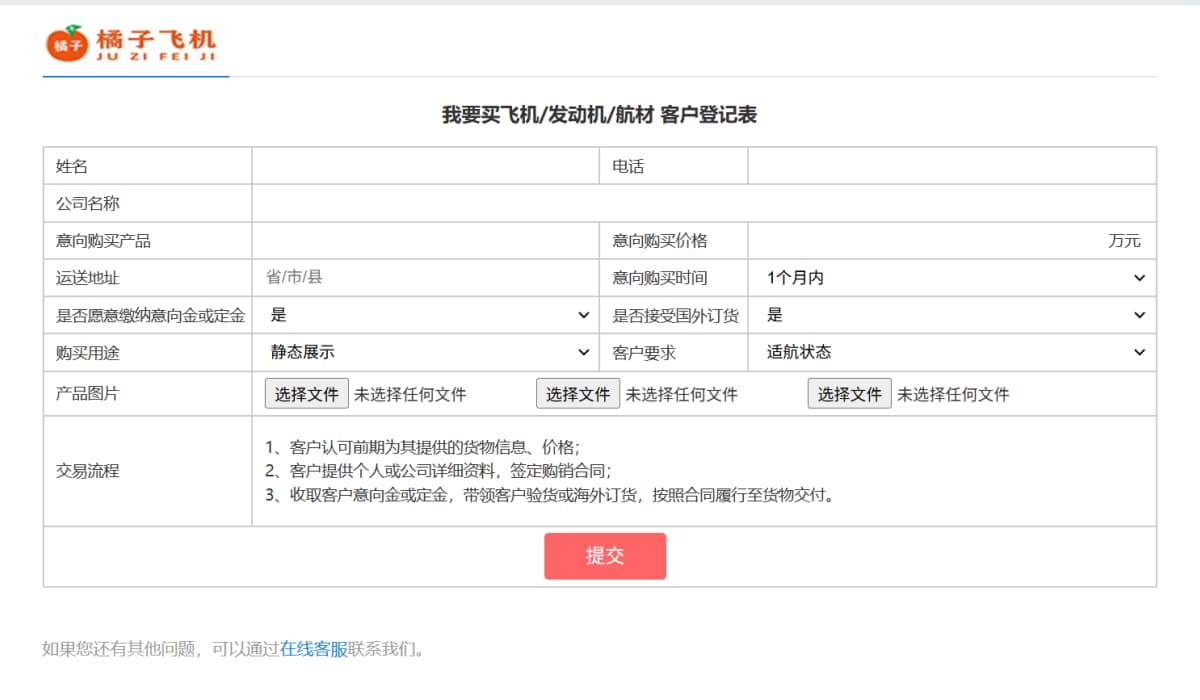This screenshot has height=700, width=1200.
Task: Click the first 选择文件 button
Action: 307,394
